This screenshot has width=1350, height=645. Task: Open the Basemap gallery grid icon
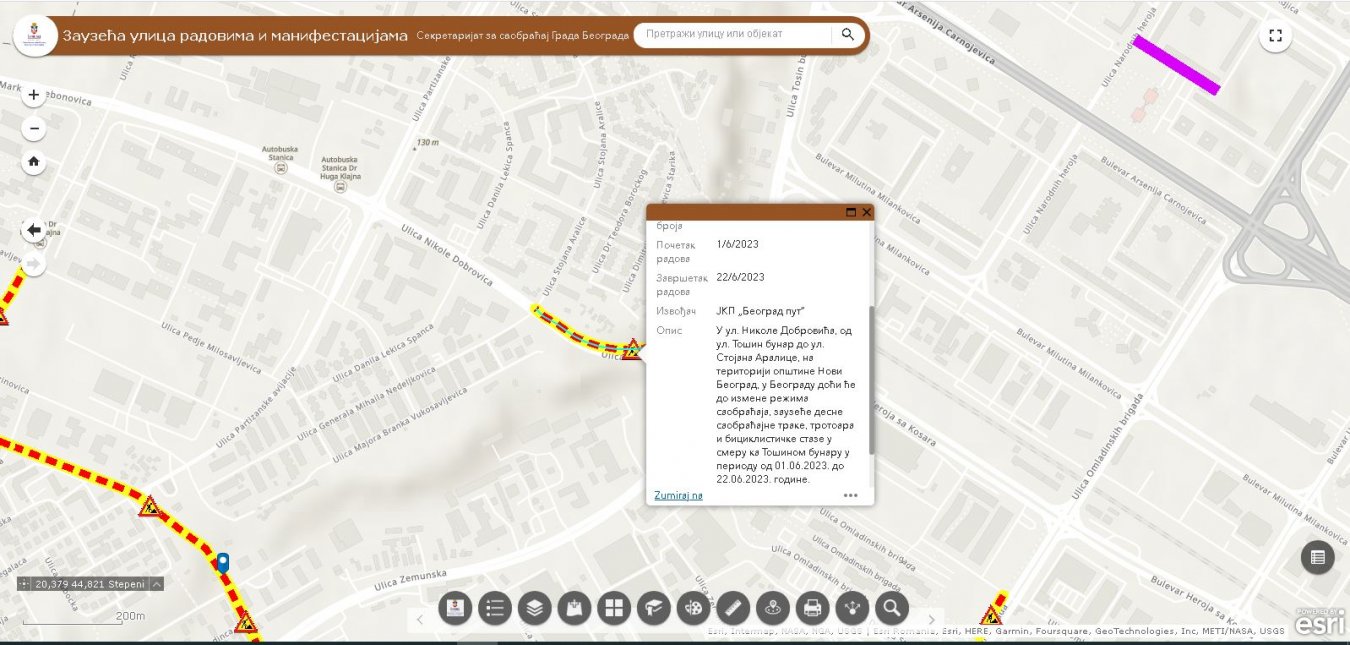[614, 607]
